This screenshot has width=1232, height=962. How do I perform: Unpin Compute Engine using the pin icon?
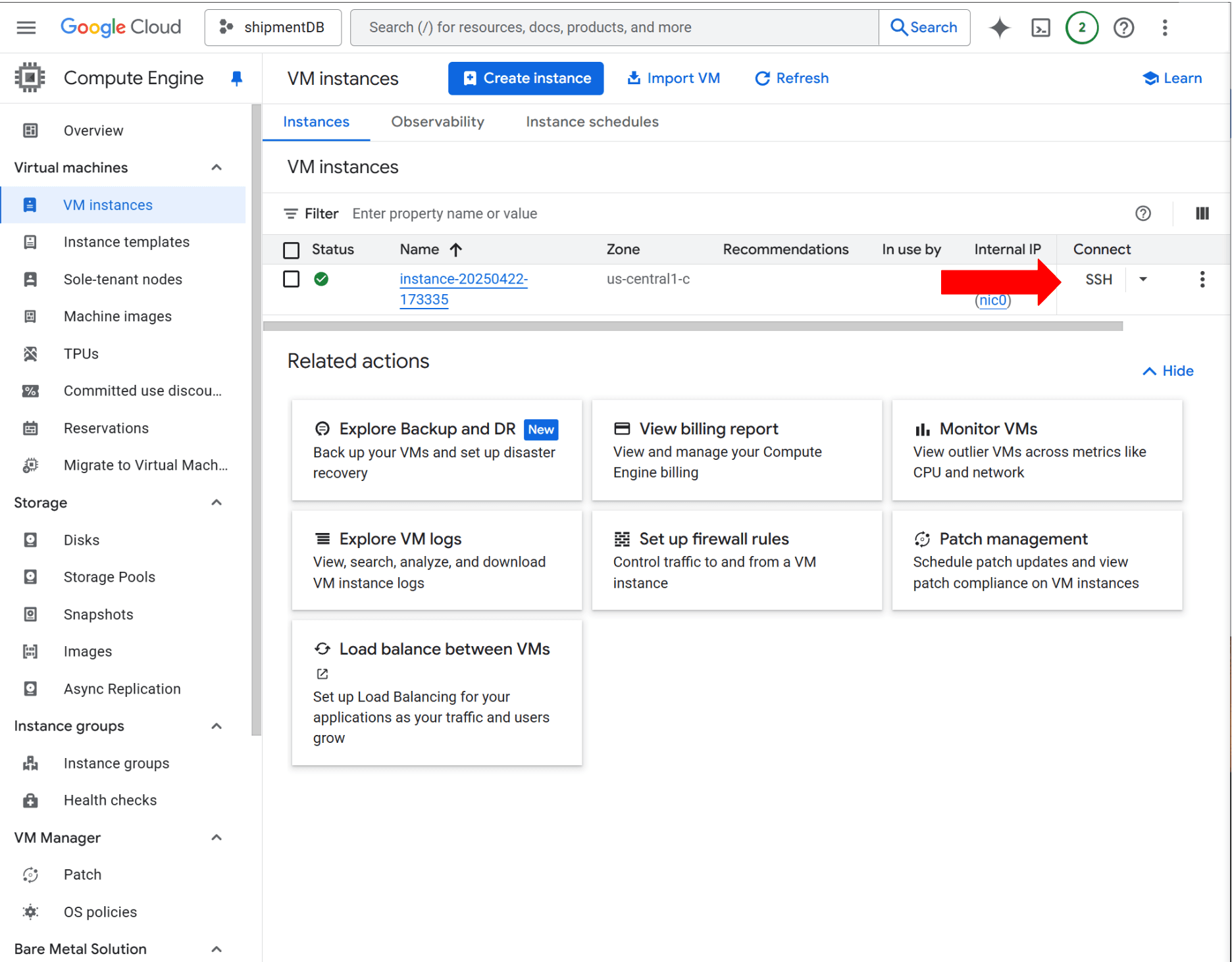(x=236, y=78)
